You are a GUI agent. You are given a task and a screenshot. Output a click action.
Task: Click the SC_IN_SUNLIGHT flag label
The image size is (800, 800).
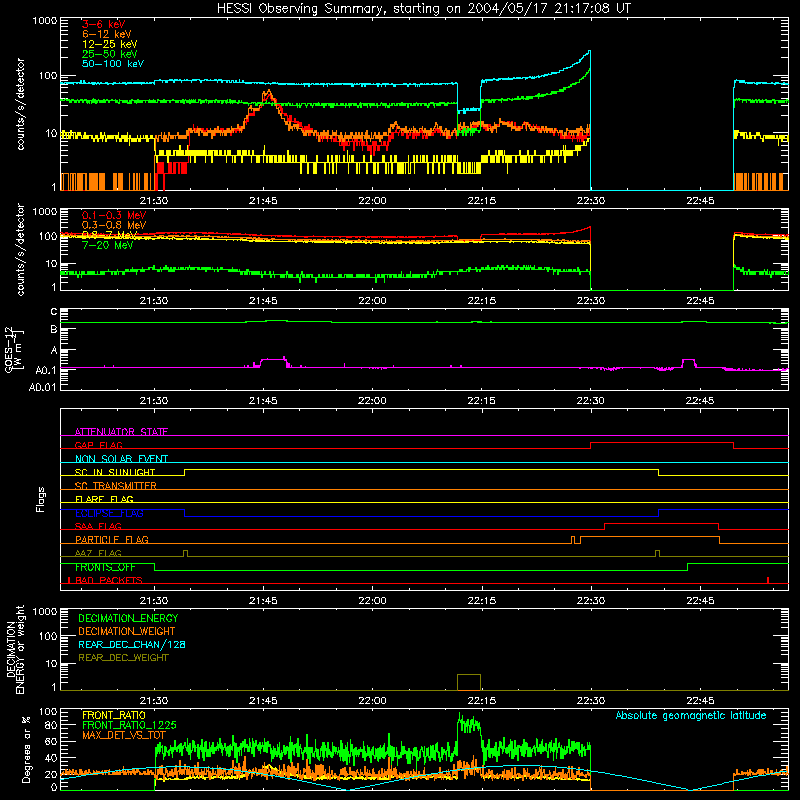pos(115,472)
